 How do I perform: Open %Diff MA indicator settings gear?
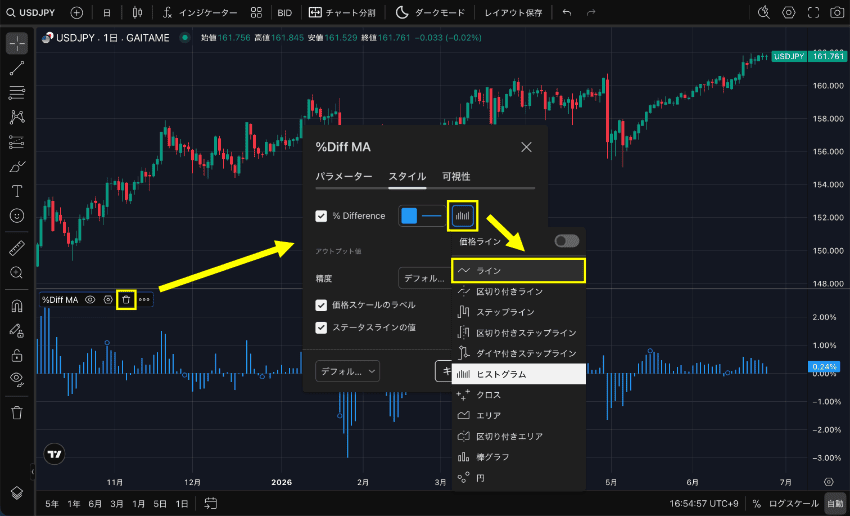coord(108,300)
